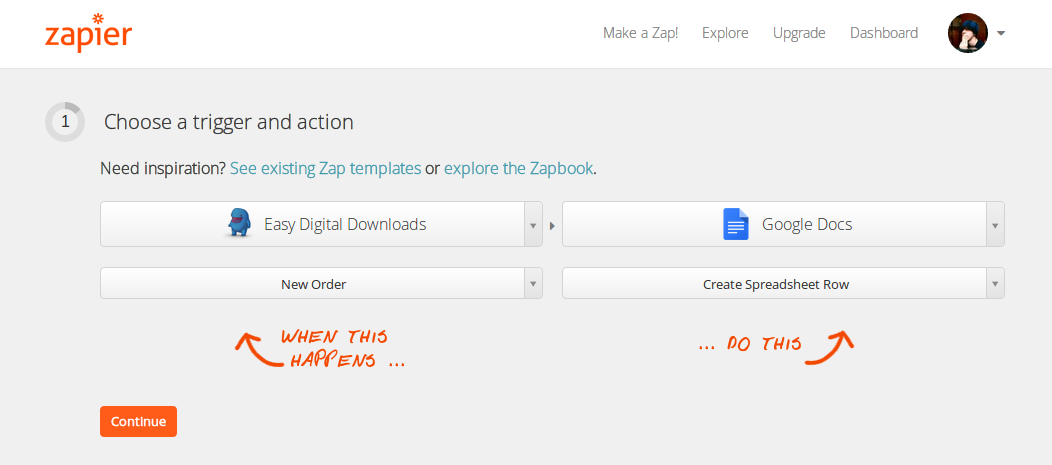Click the arrow between trigger and action apps
The image size is (1052, 465).
(552, 225)
